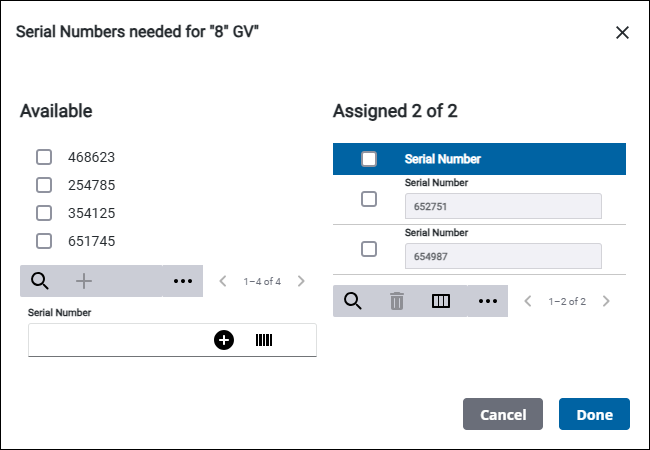The image size is (650, 450).
Task: Click the Serial Number column header
Action: click(443, 159)
